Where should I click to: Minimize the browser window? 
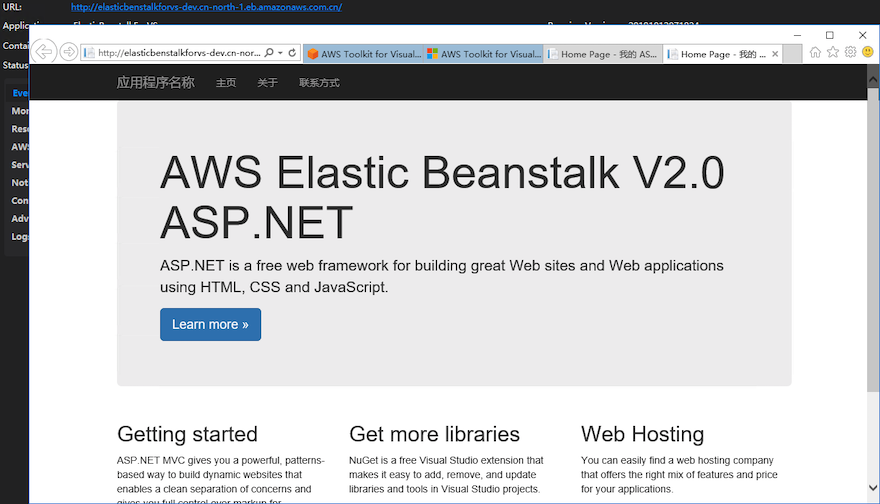click(x=797, y=35)
